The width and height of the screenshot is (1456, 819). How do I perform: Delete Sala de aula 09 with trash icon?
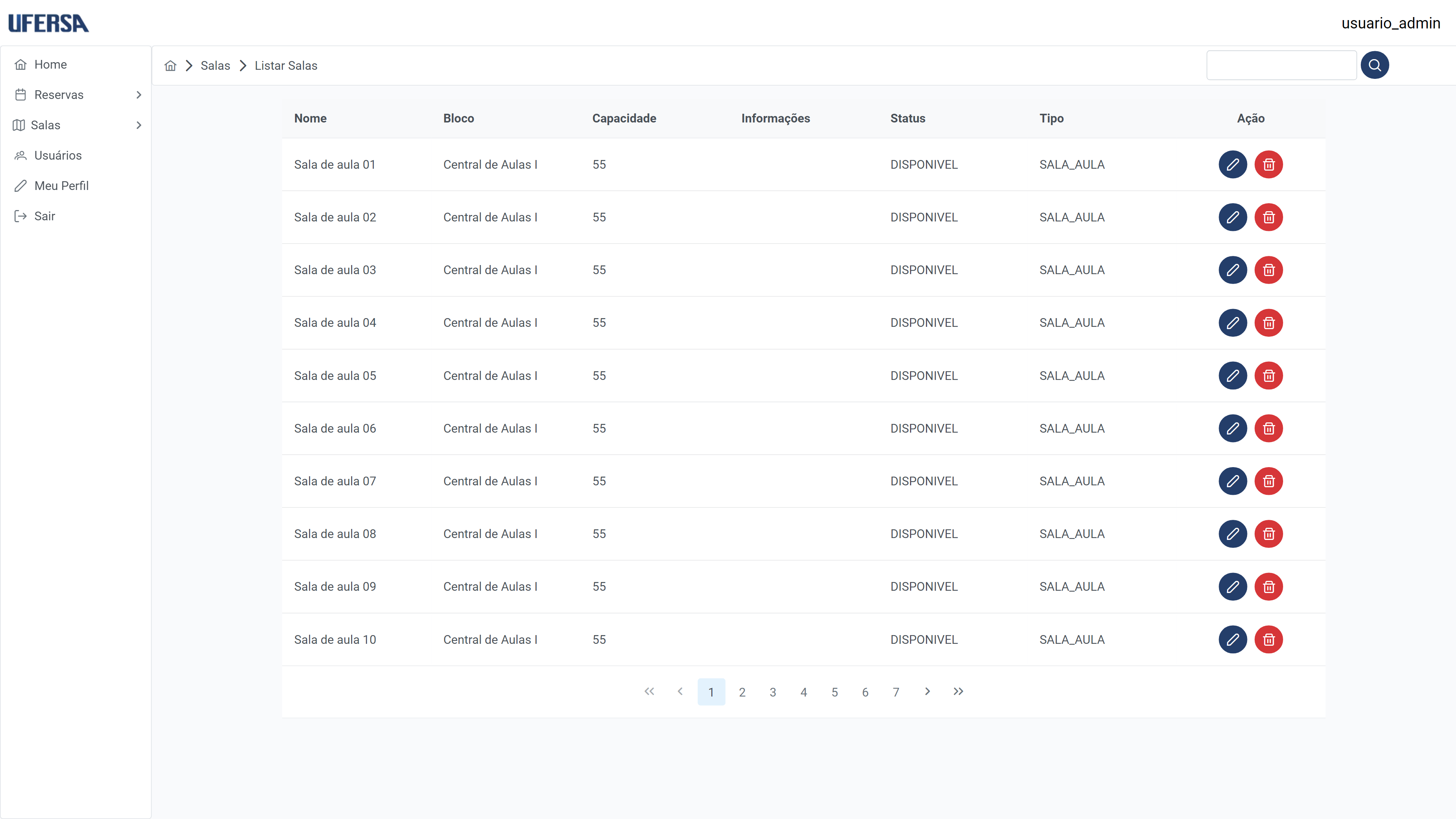1269,587
